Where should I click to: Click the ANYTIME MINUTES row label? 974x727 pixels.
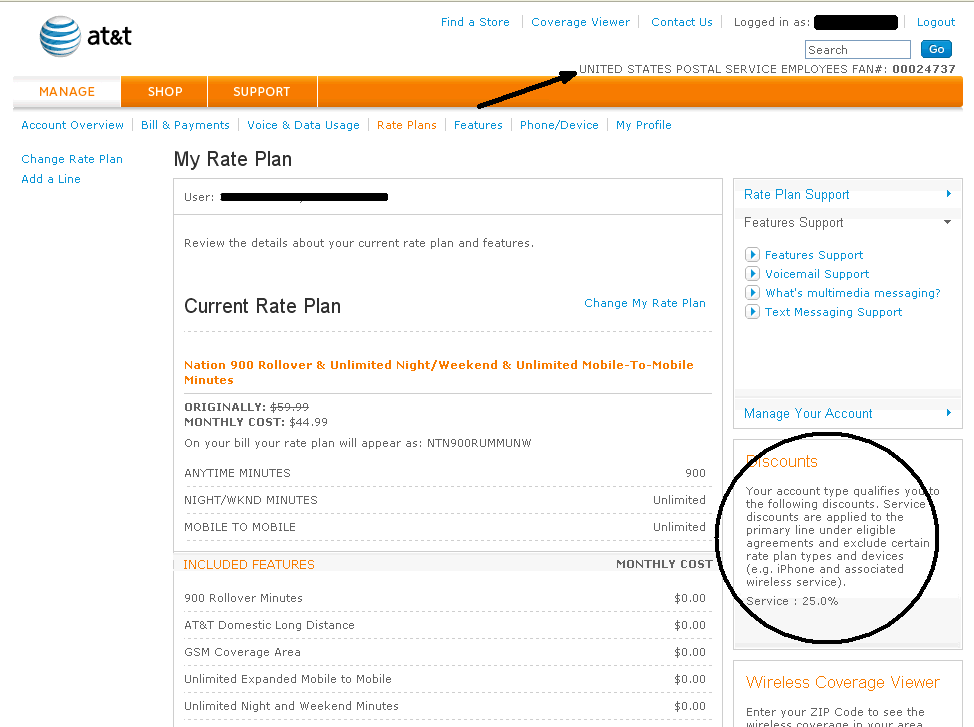point(237,473)
